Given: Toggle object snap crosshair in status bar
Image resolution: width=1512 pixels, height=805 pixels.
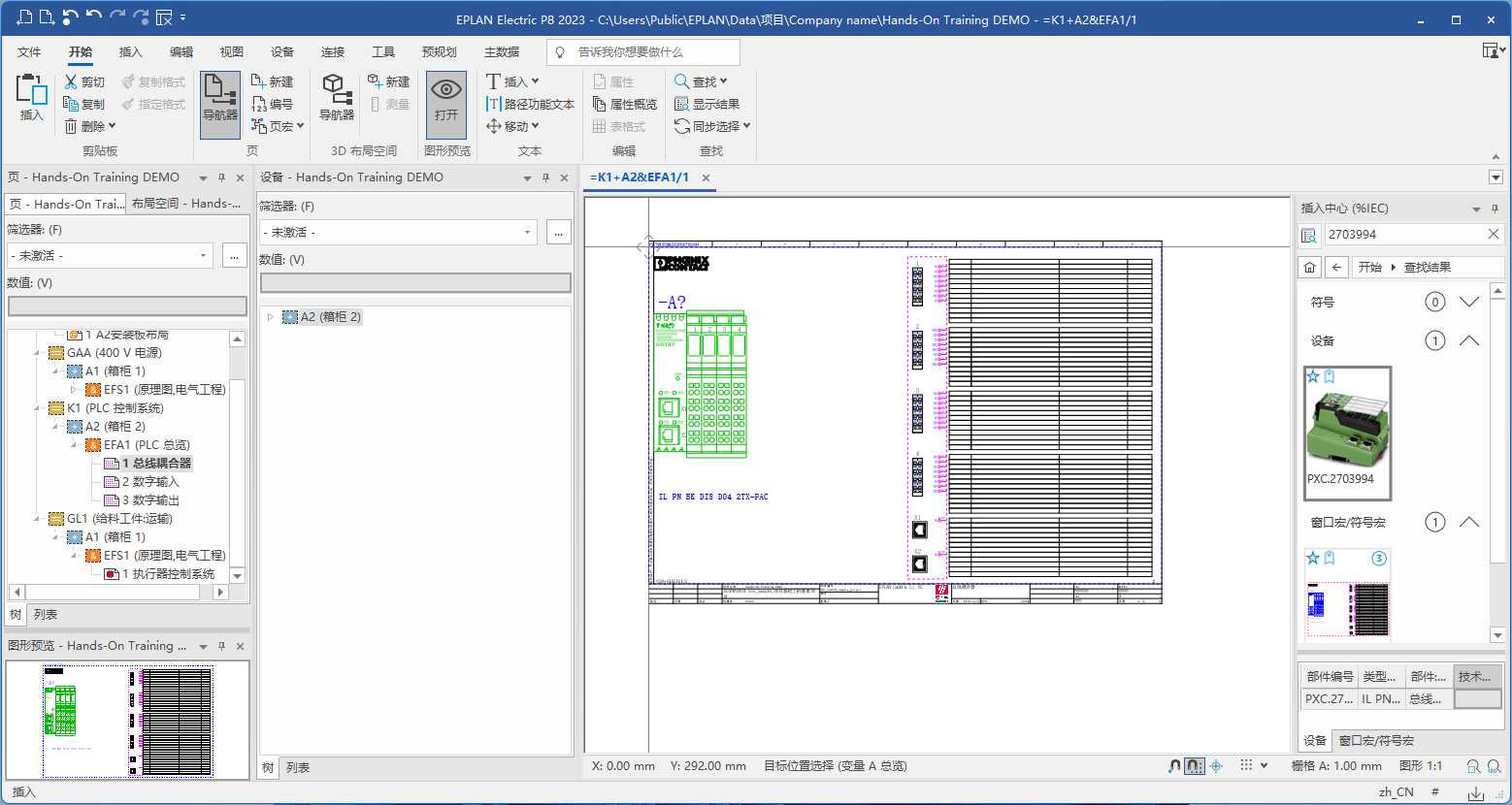Looking at the screenshot, I should coord(1216,766).
